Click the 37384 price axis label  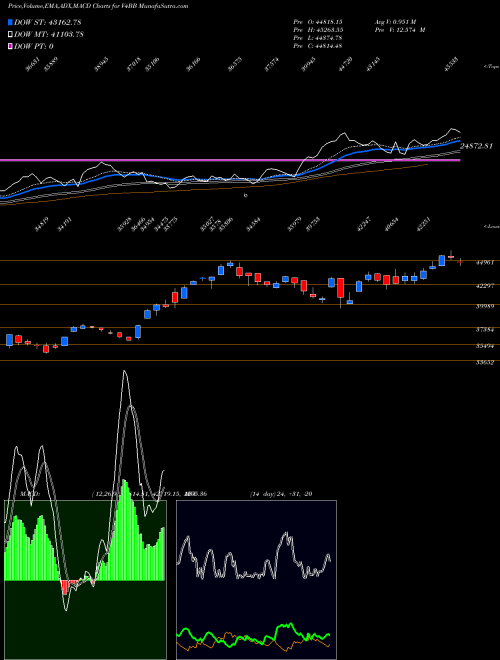tap(484, 328)
